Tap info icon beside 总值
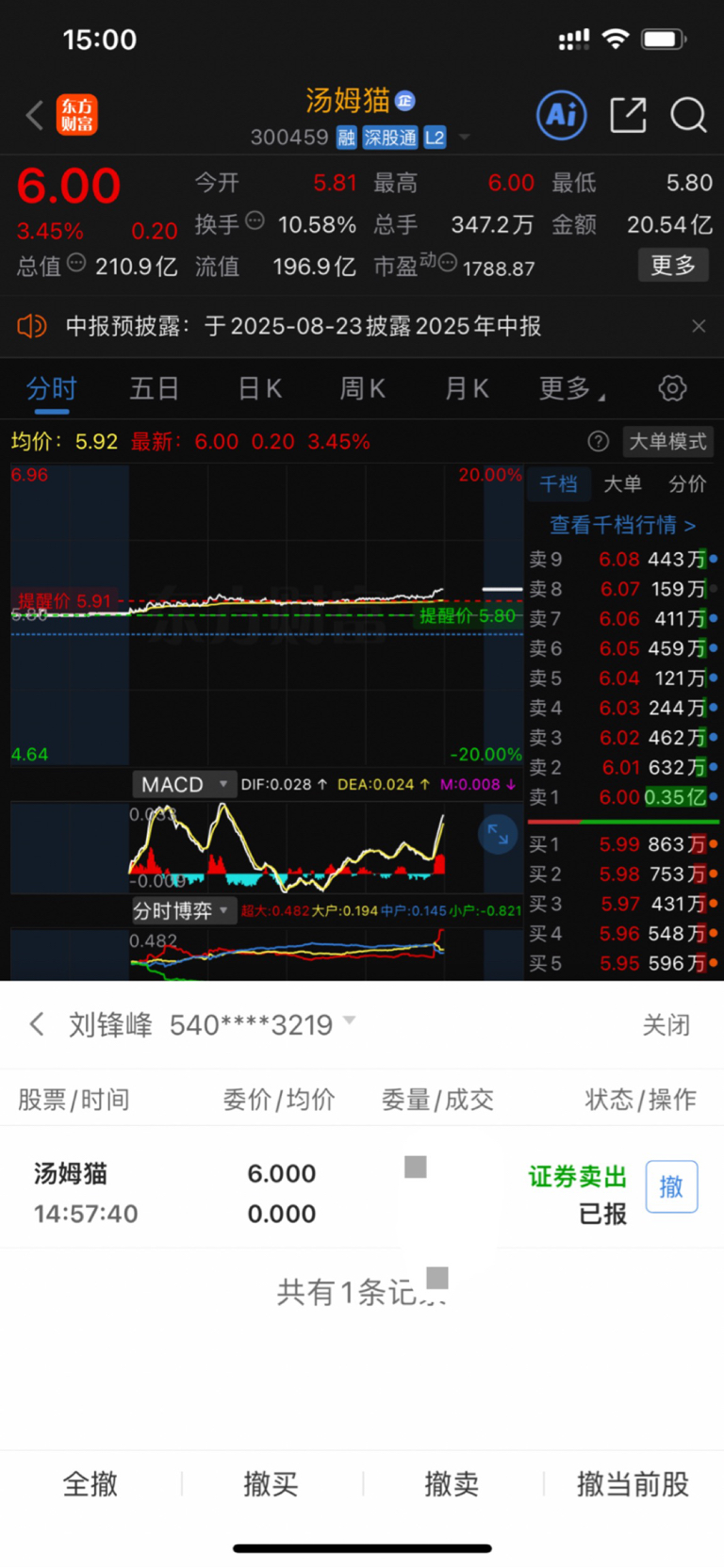The height and width of the screenshot is (1568, 724). [x=76, y=263]
